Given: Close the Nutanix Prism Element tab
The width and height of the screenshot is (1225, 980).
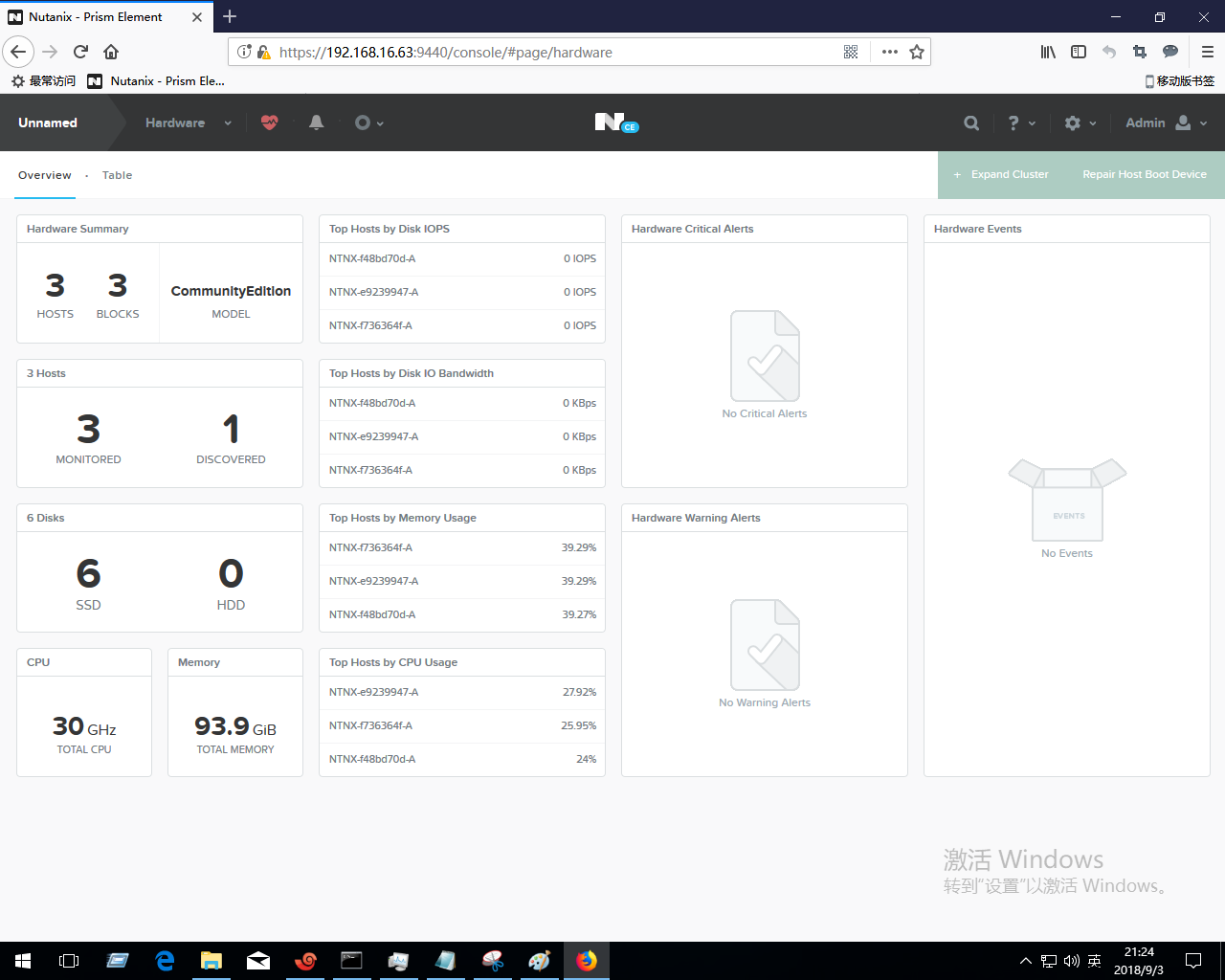Looking at the screenshot, I should tap(197, 17).
